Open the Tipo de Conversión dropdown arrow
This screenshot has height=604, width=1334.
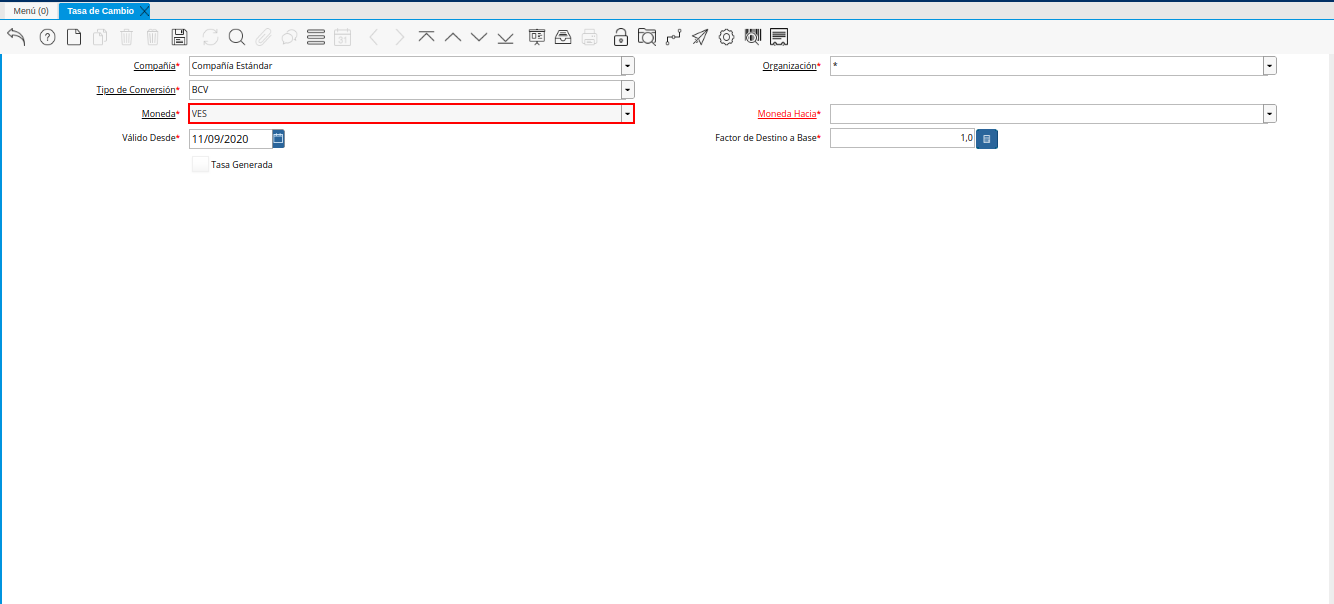(628, 90)
